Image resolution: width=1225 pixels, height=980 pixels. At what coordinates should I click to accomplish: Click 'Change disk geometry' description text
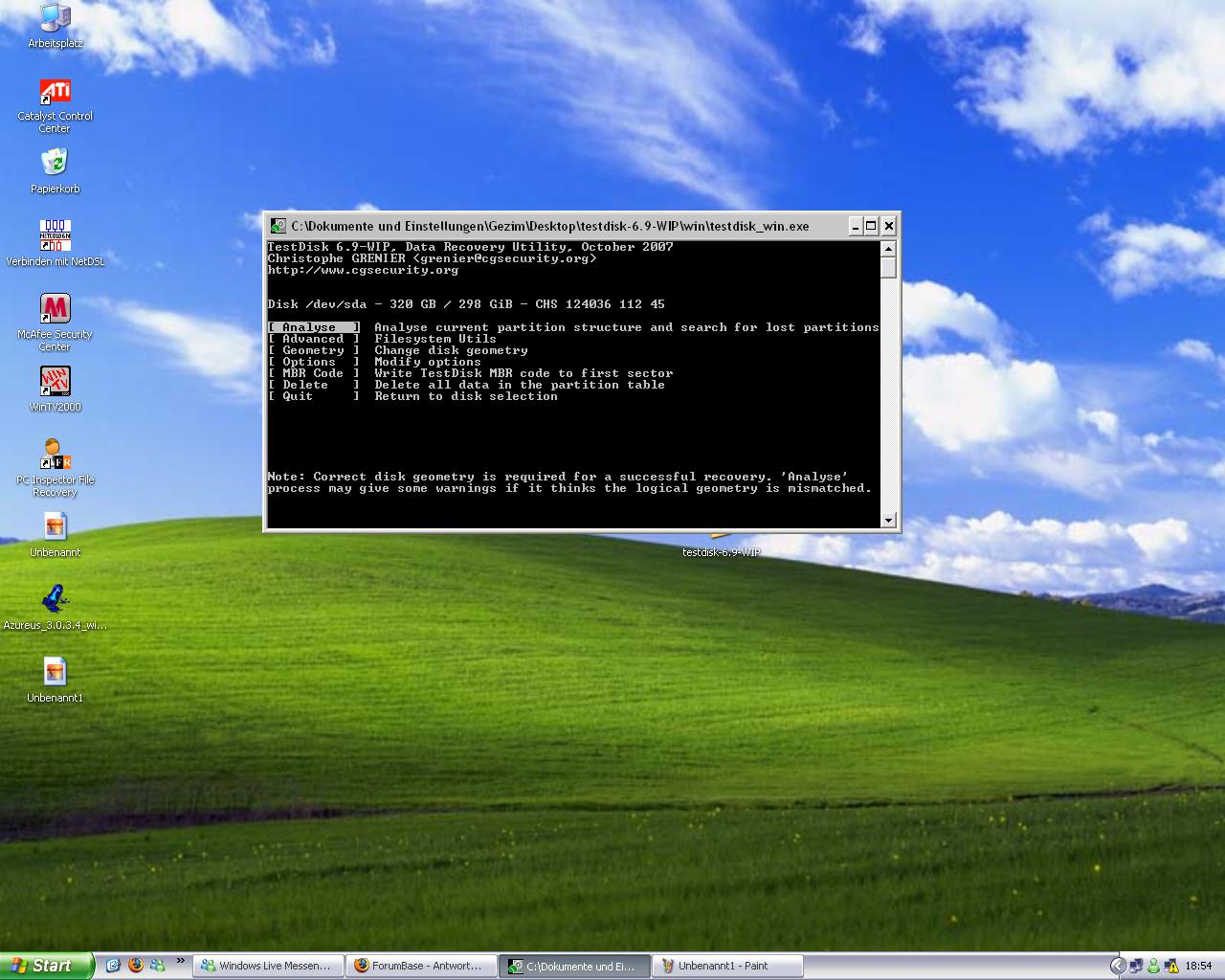point(451,350)
